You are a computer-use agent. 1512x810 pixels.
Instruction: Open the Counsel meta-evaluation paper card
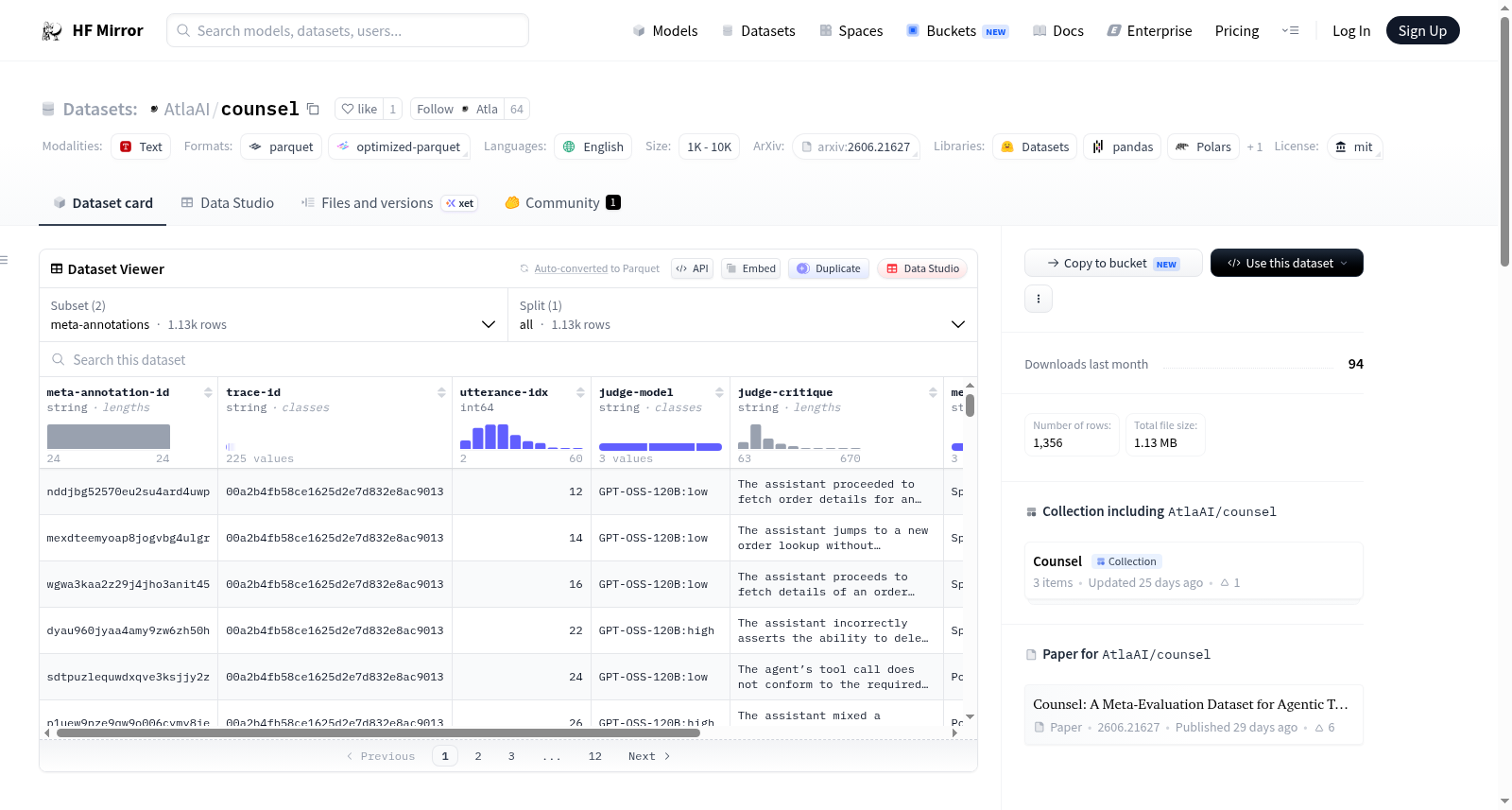[x=1194, y=715]
